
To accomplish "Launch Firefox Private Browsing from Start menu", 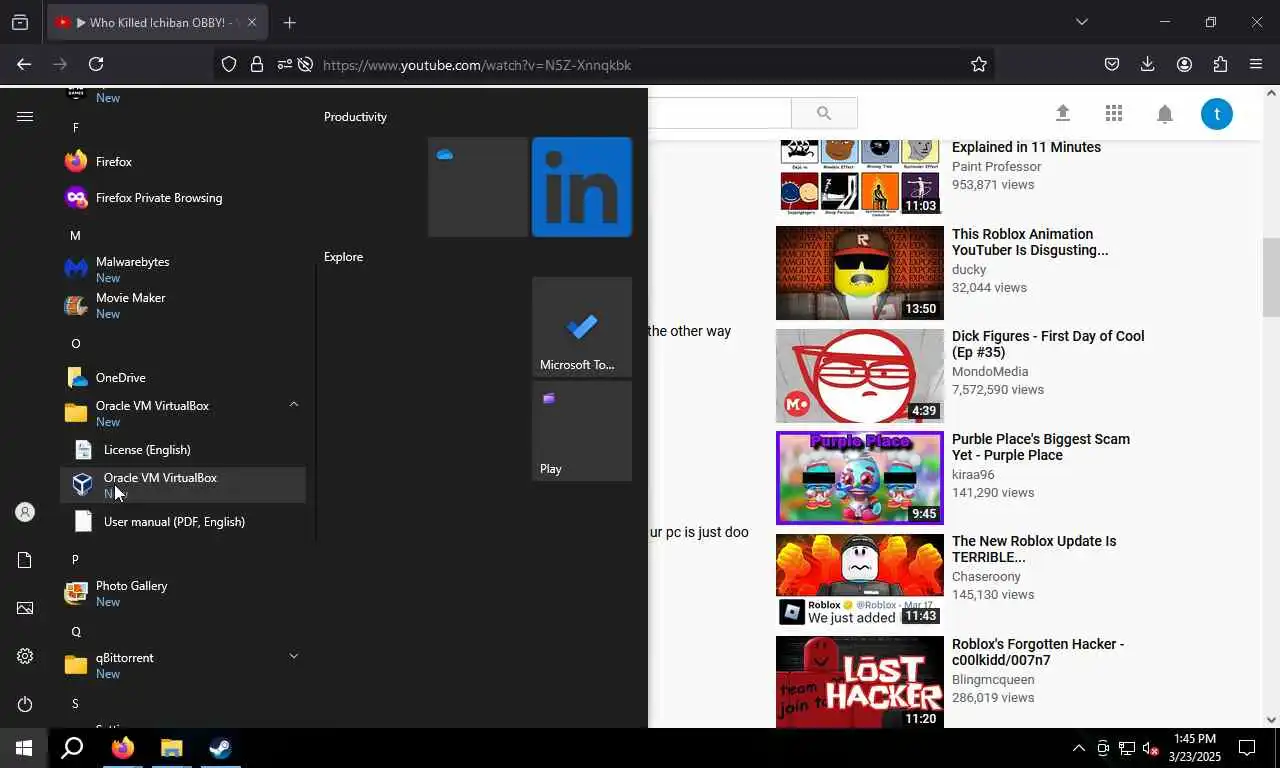I will [x=183, y=197].
